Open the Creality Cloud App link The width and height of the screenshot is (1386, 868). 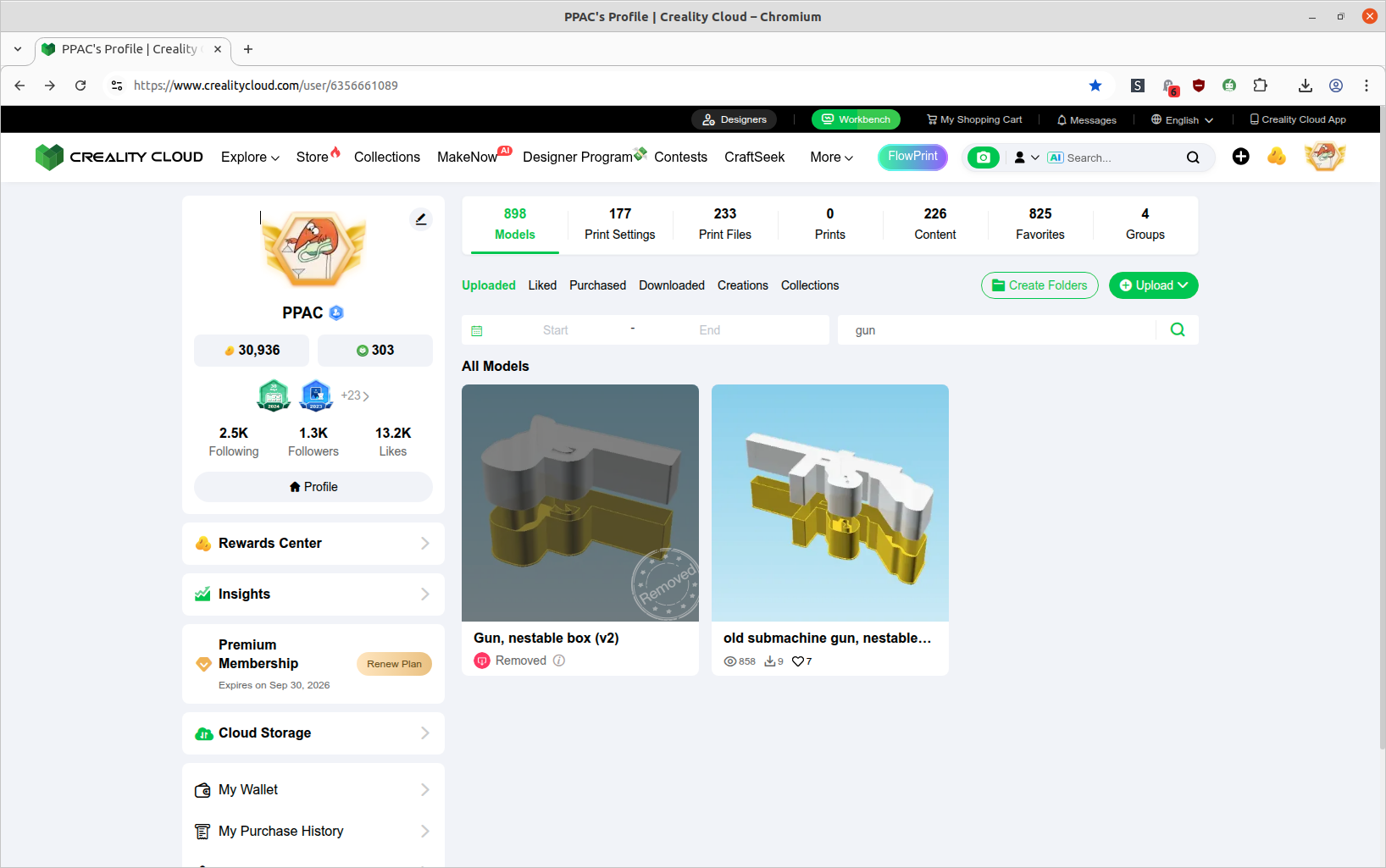pyautogui.click(x=1298, y=120)
